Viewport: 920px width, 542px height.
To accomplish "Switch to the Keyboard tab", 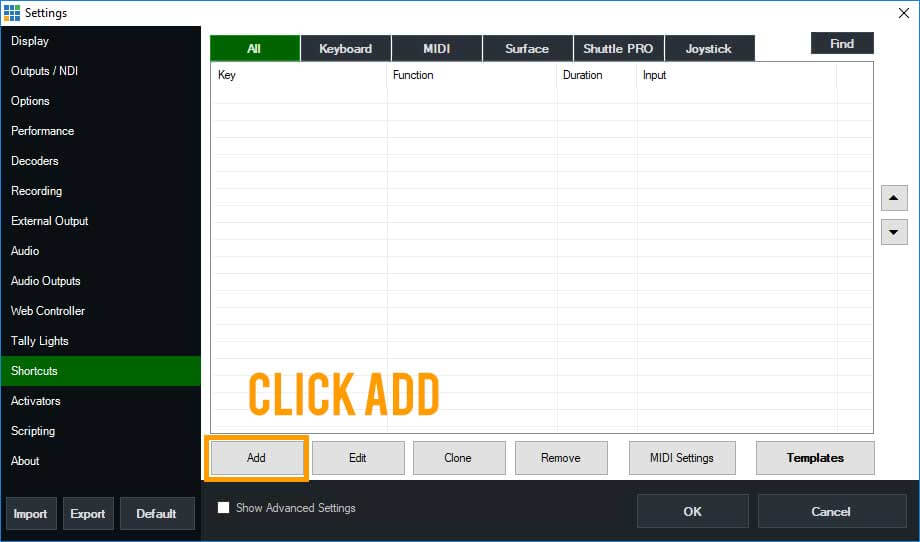I will click(345, 48).
